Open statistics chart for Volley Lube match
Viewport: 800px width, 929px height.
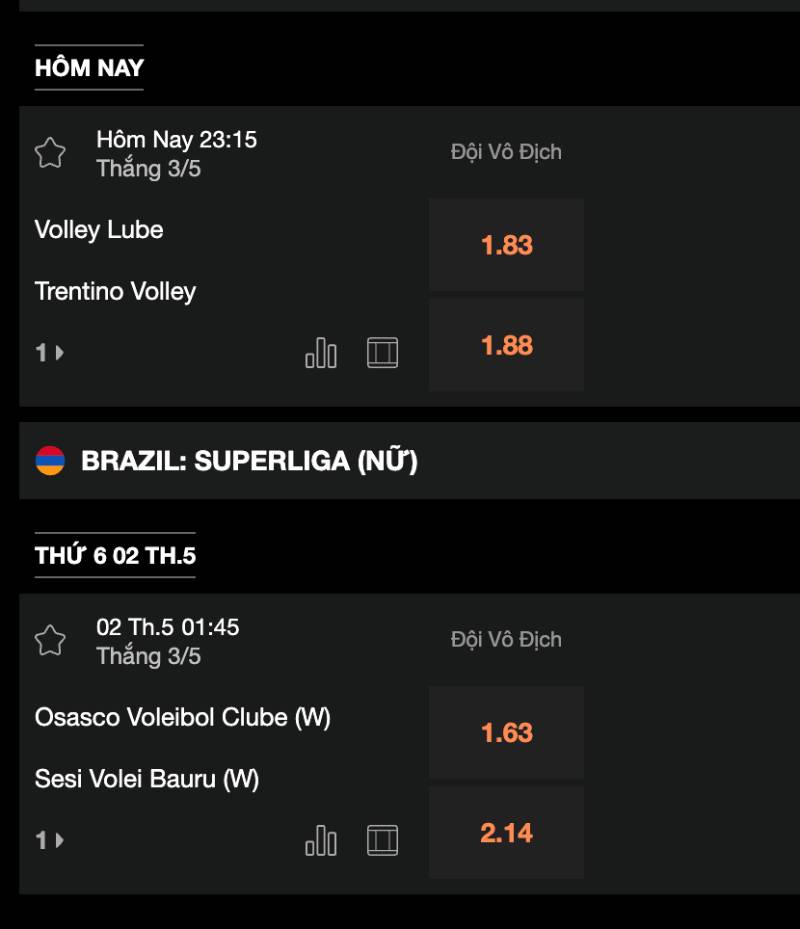[321, 353]
